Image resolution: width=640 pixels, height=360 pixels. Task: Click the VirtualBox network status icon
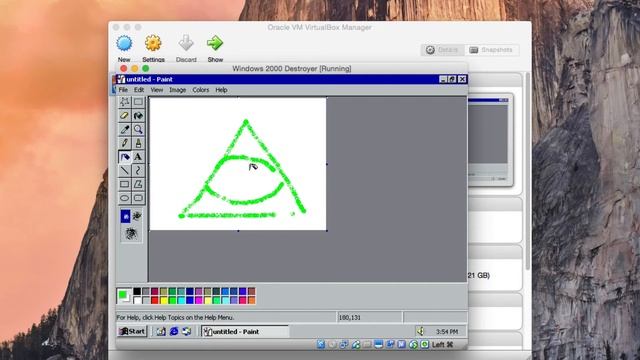pyautogui.click(x=344, y=345)
